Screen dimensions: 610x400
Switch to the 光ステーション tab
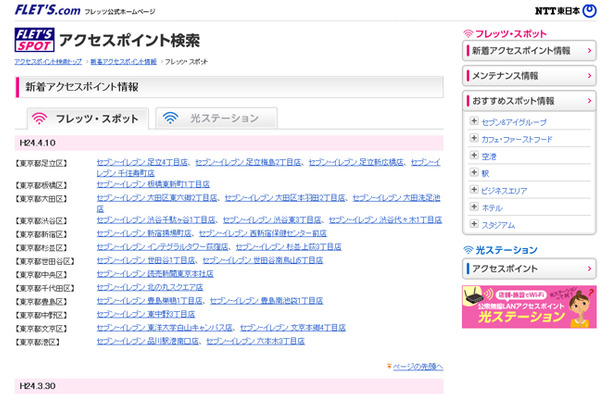tap(216, 118)
